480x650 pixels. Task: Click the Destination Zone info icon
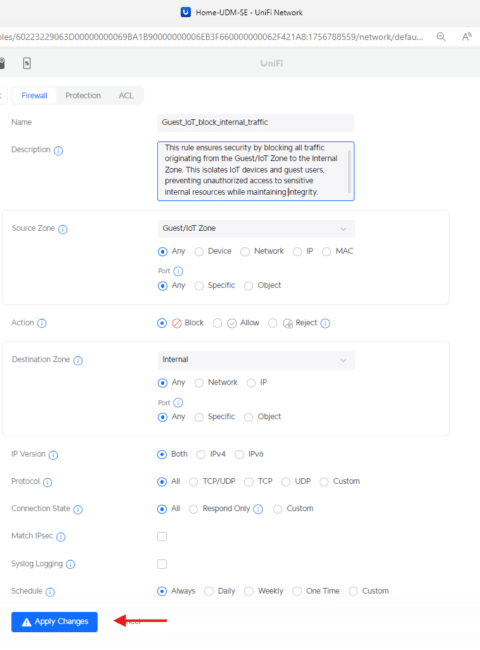click(x=78, y=361)
